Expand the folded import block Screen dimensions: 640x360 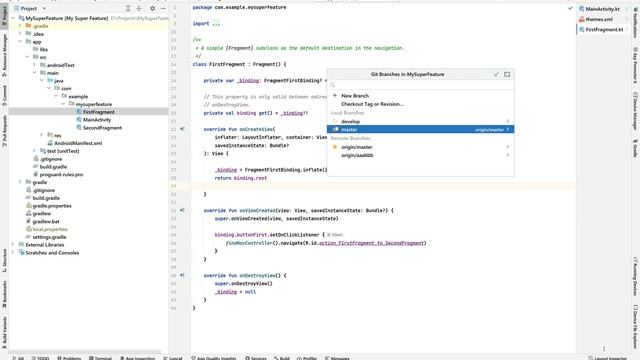(216, 24)
